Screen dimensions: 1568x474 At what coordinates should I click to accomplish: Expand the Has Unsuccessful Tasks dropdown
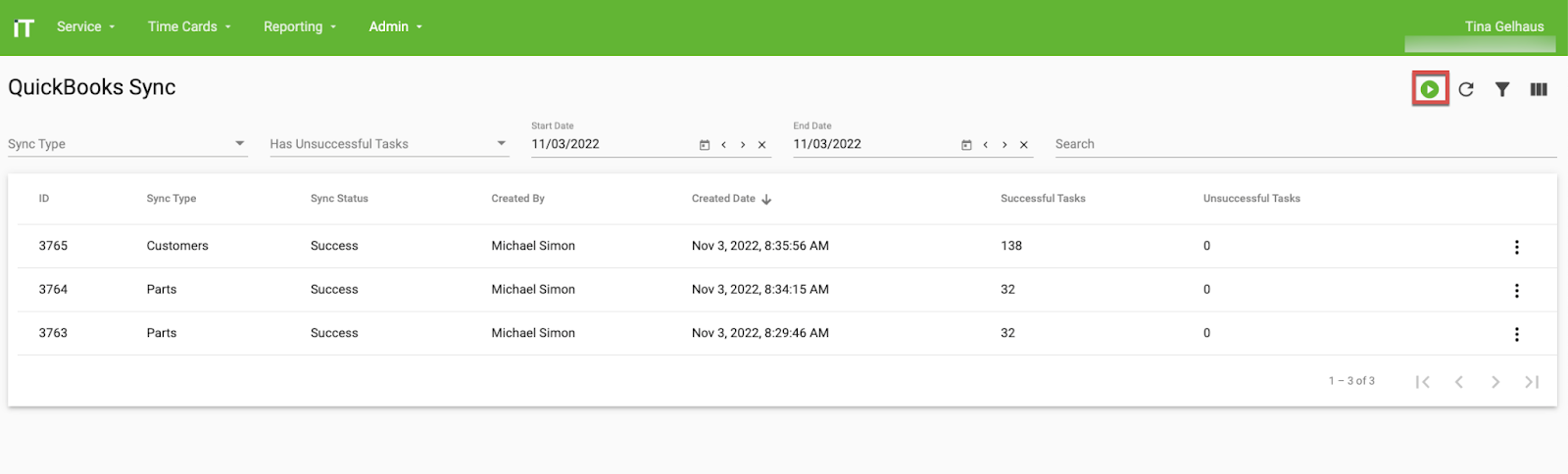coord(390,144)
